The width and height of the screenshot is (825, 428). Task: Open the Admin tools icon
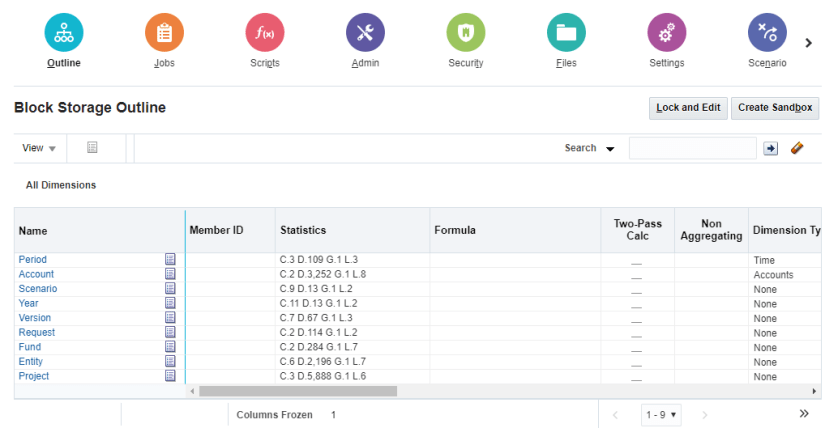[x=365, y=33]
